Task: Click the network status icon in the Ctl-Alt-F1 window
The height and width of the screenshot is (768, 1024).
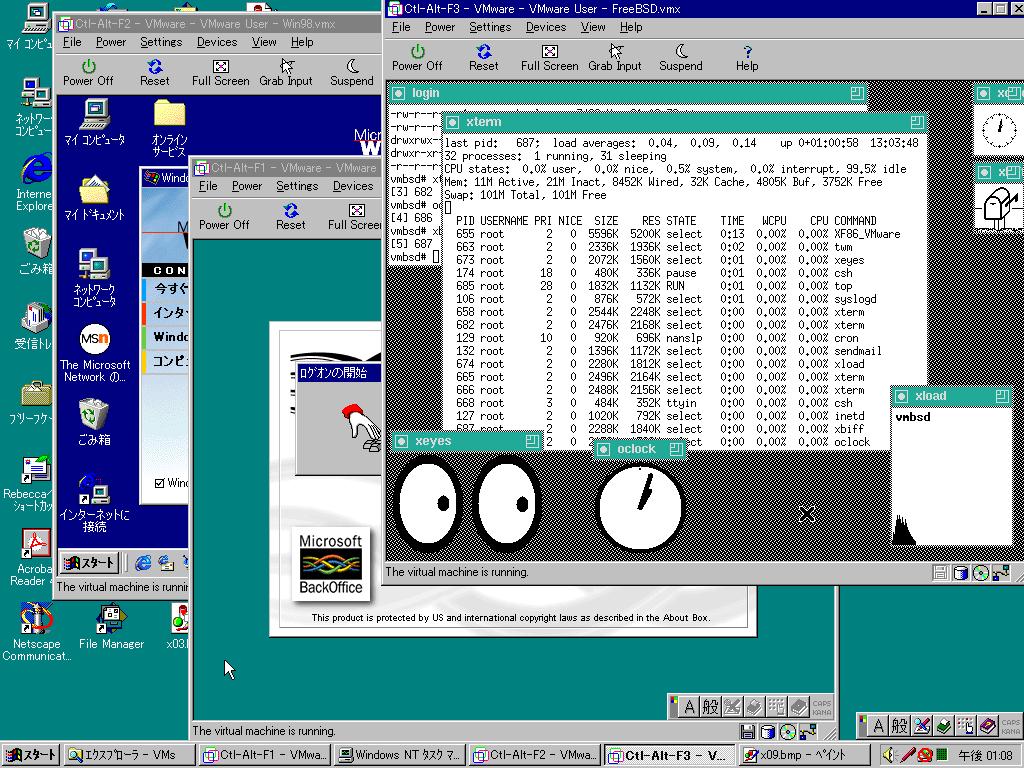Action: click(808, 731)
